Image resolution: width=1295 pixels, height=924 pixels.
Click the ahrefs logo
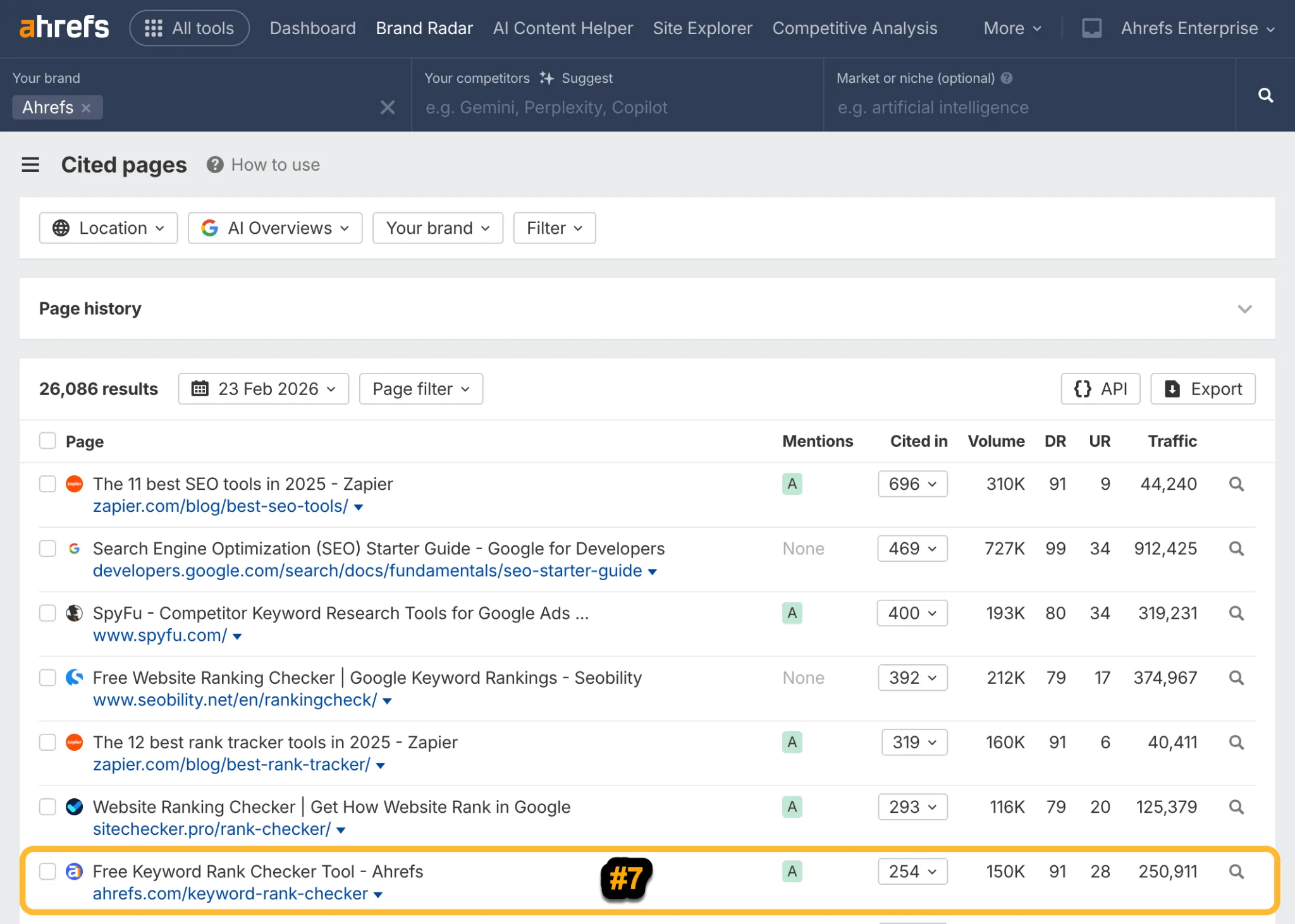pyautogui.click(x=64, y=27)
